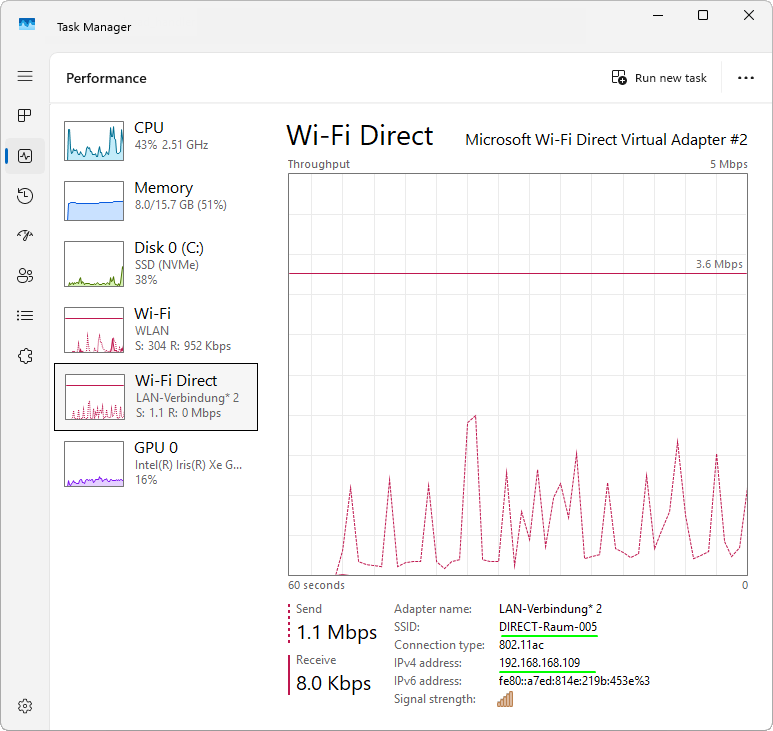Go to the Processes page icon

click(25, 115)
